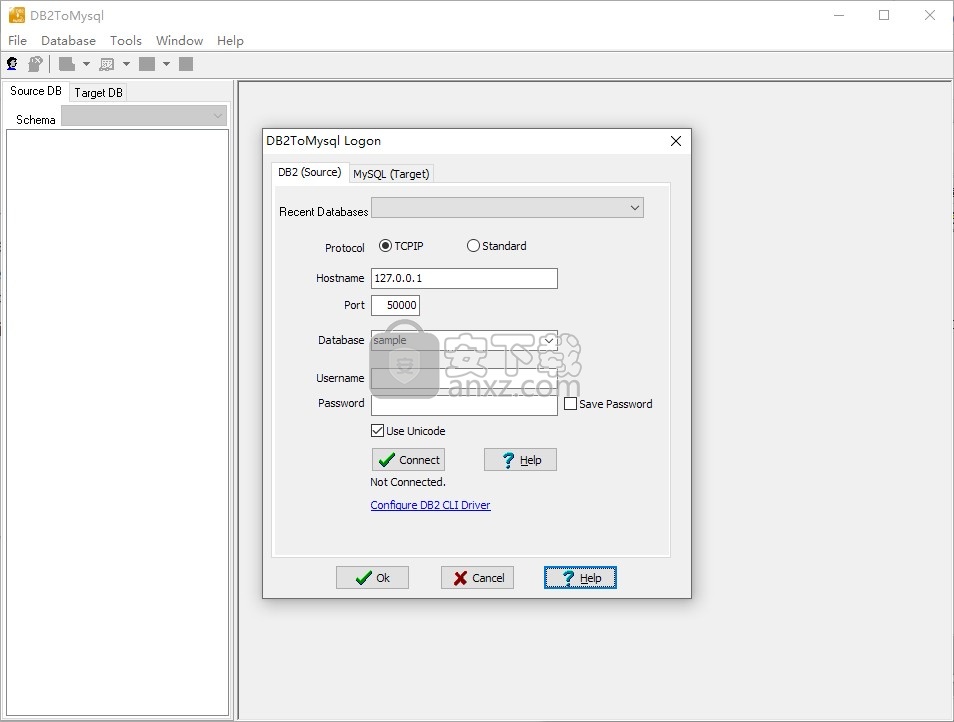954x722 pixels.
Task: Click the Port input field
Action: (395, 305)
